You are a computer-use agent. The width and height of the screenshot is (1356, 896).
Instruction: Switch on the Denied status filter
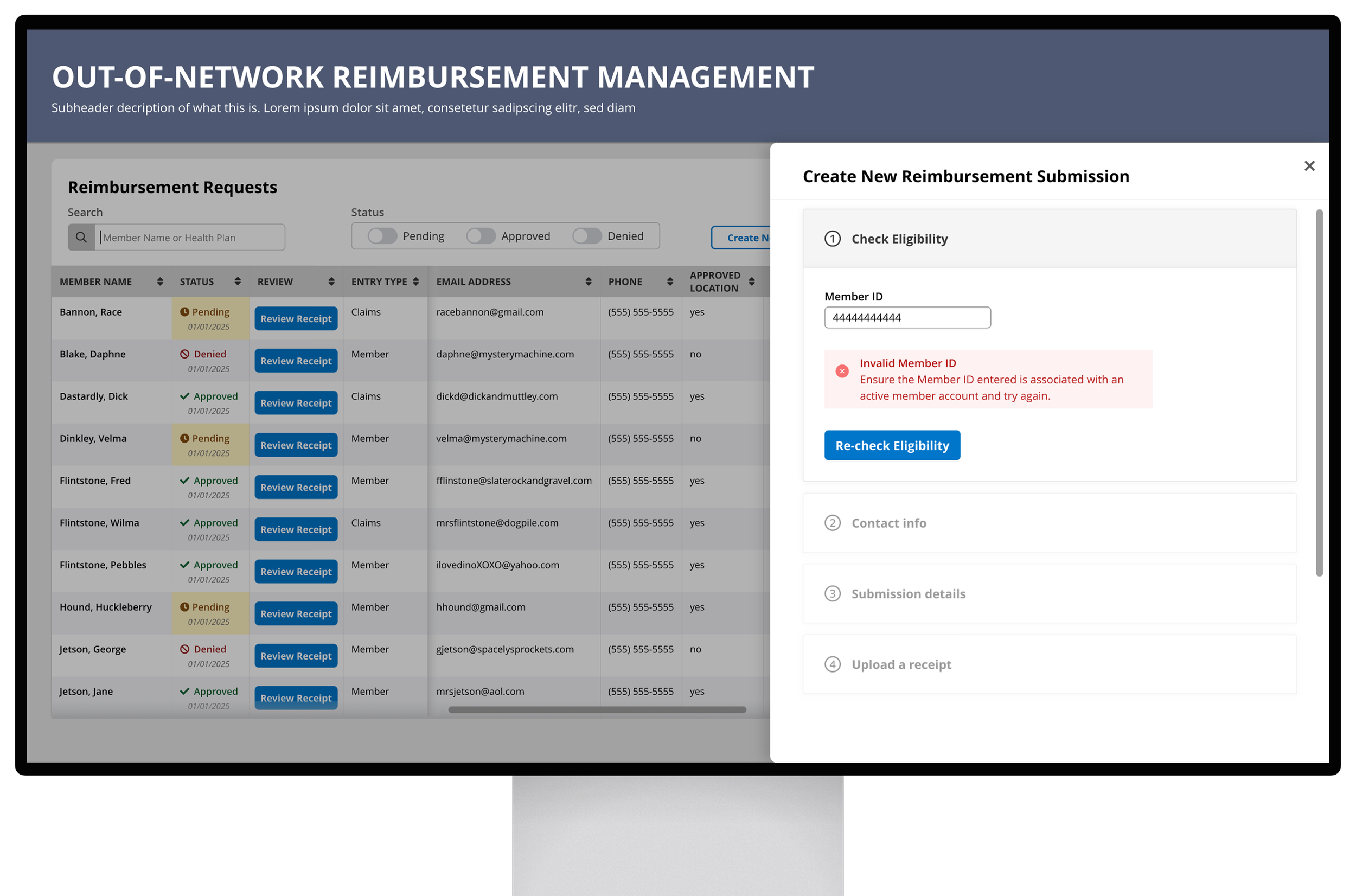[x=587, y=236]
